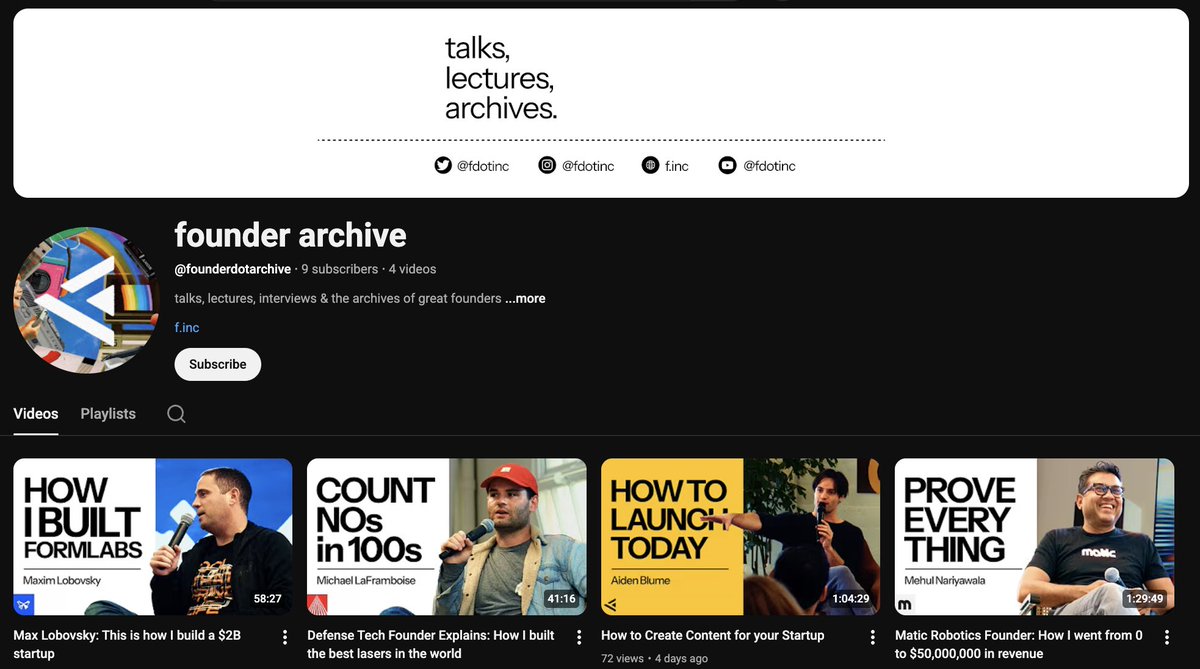Image resolution: width=1200 pixels, height=669 pixels.
Task: Subscribe to founder archive channel
Action: (x=217, y=364)
